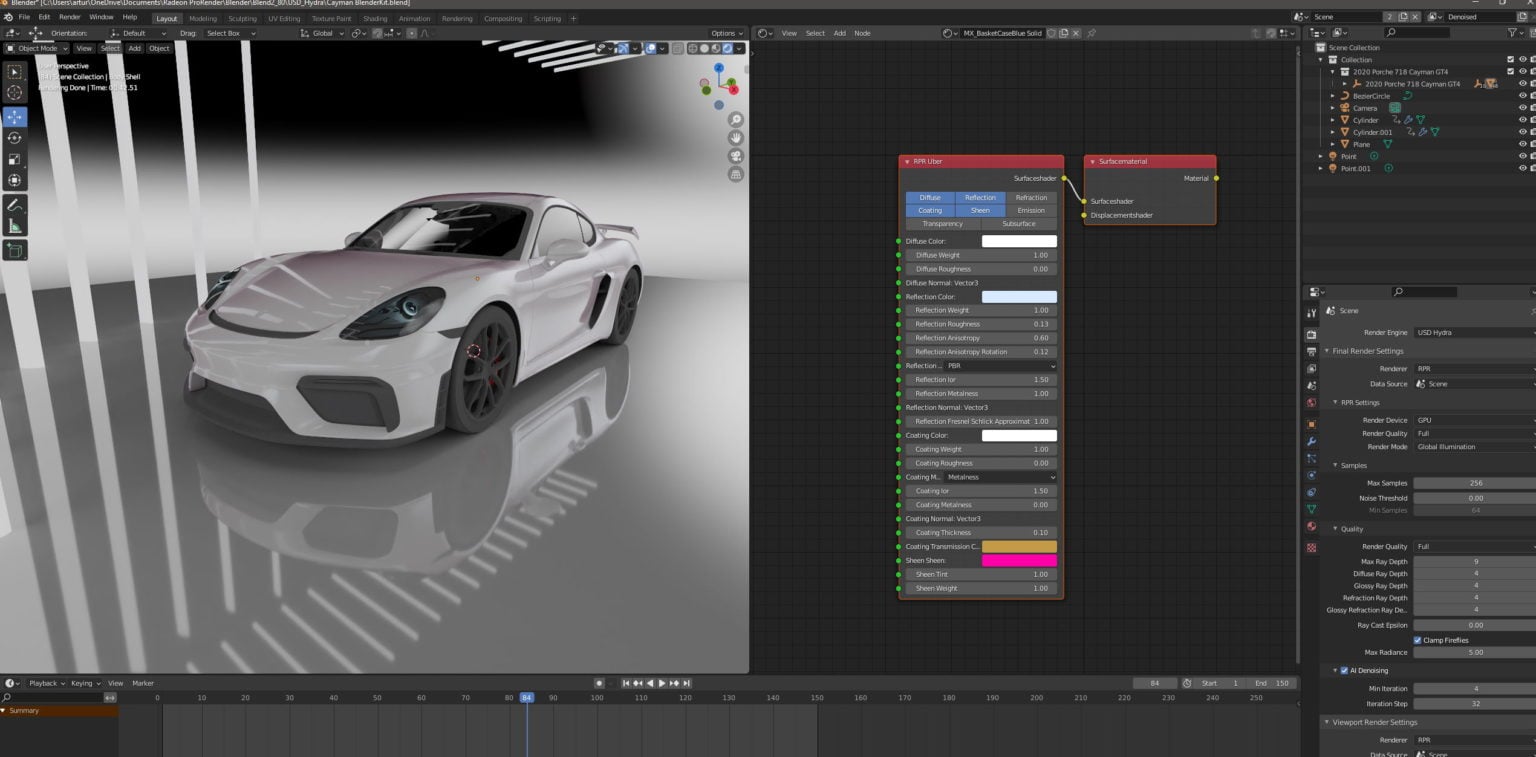Open the Render menu in the top bar
Screen dimensions: 1536x757
(x=69, y=17)
